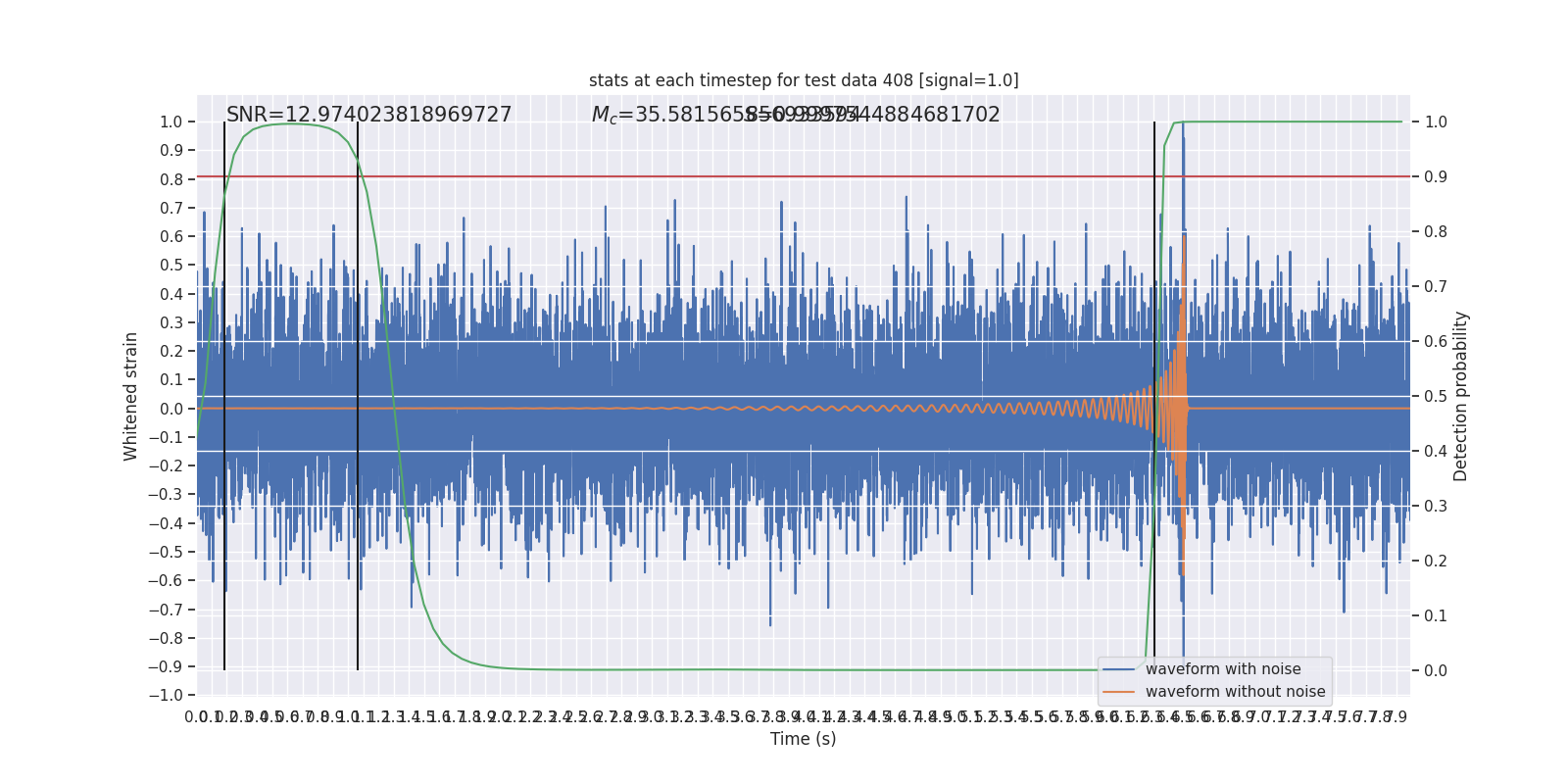Click 'waveform without noise' legend entry
Screen dimensions: 1568x784
1236,692
